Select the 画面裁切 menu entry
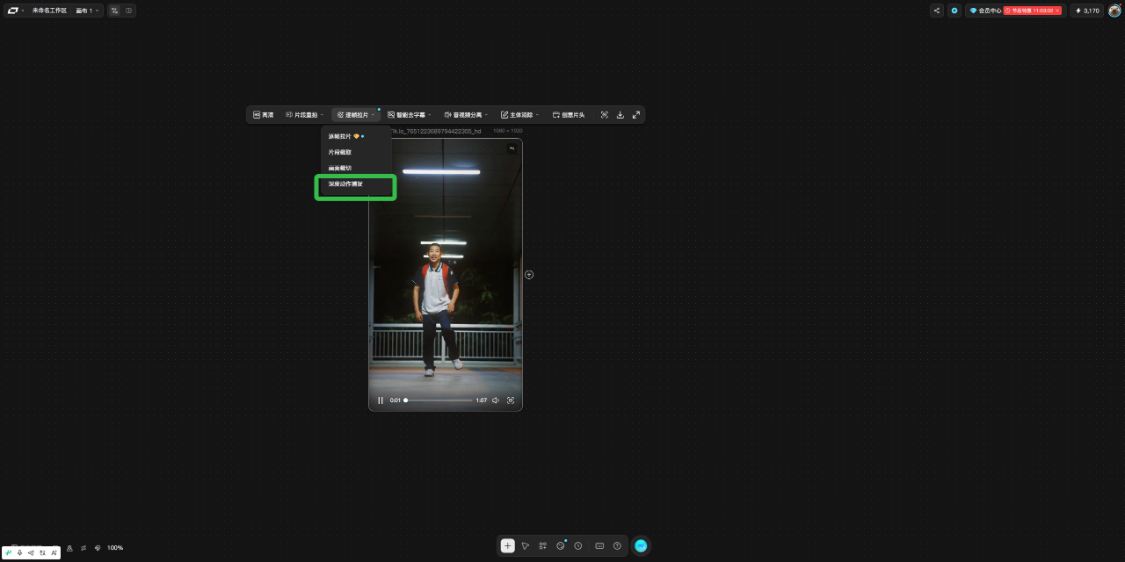1125x562 pixels. click(356, 168)
